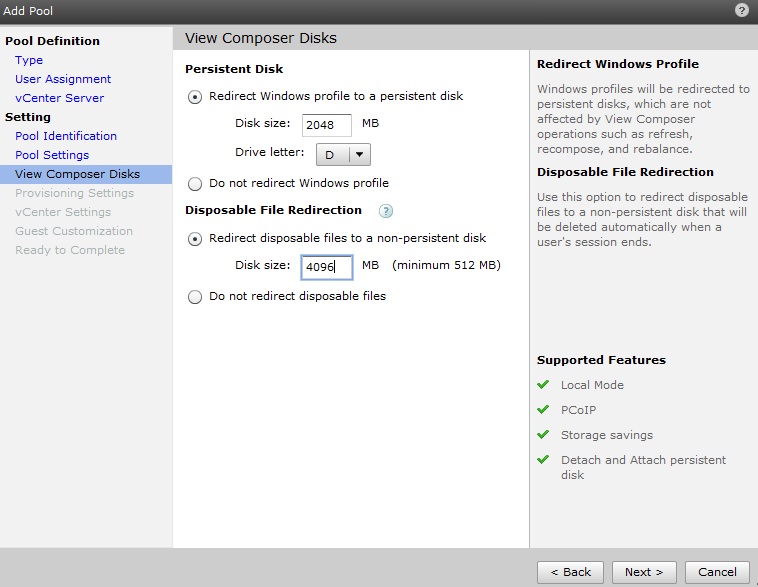
Task: Open Pool Identification in sidebar
Action: pyautogui.click(x=66, y=136)
